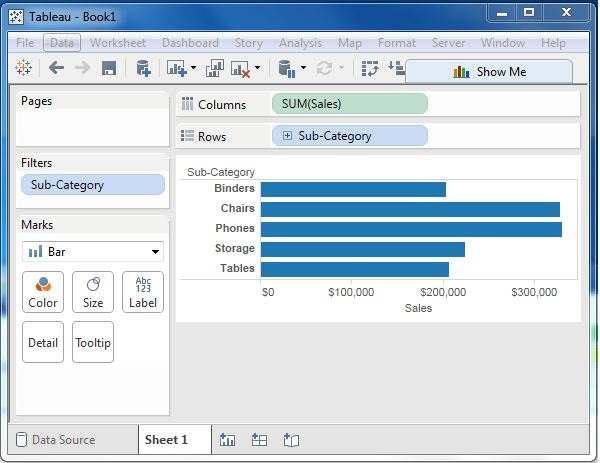Open the Analysis menu
Screen dimensions: 600x463
[300, 43]
